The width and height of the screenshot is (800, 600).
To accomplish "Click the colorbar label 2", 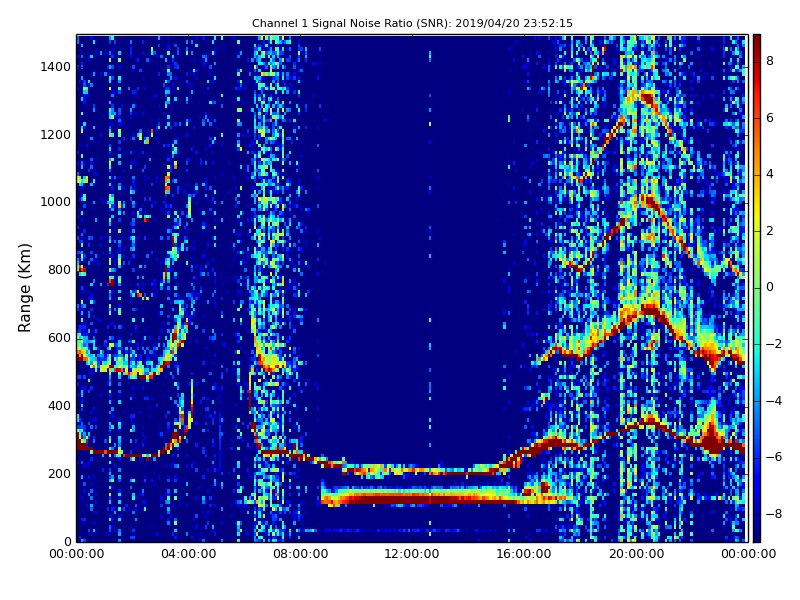I will click(770, 231).
